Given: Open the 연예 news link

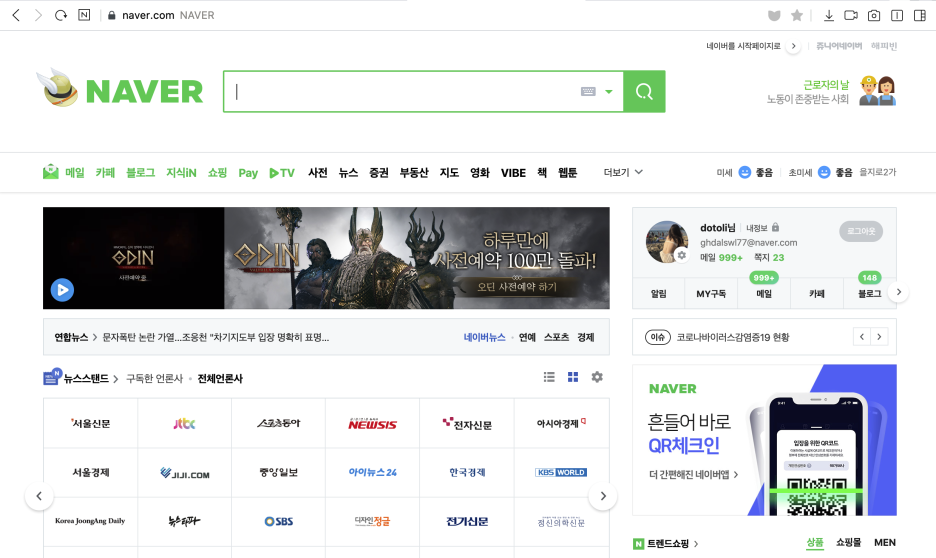Looking at the screenshot, I should pos(527,337).
